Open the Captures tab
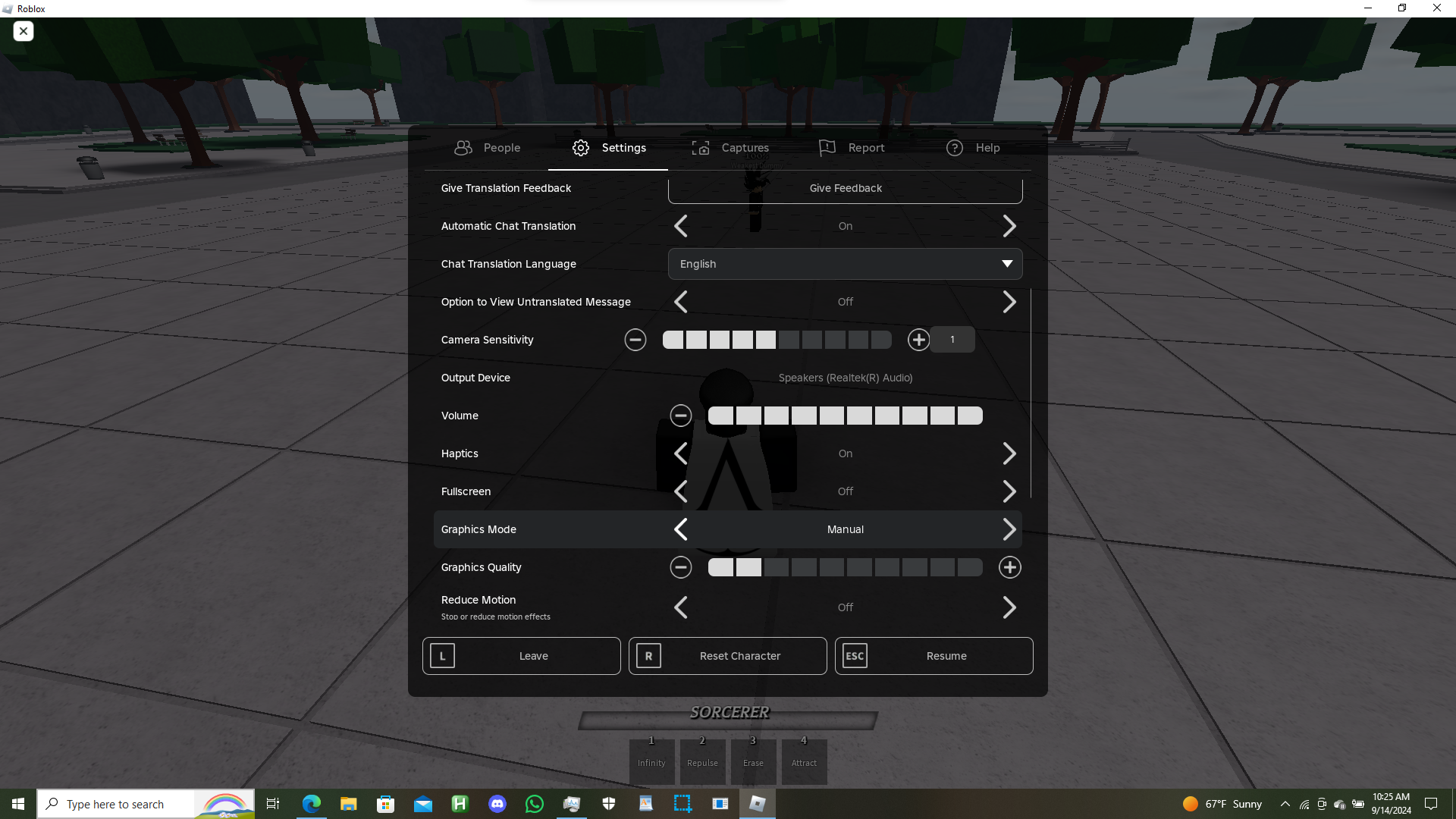This screenshot has width=1456, height=819. [x=730, y=148]
